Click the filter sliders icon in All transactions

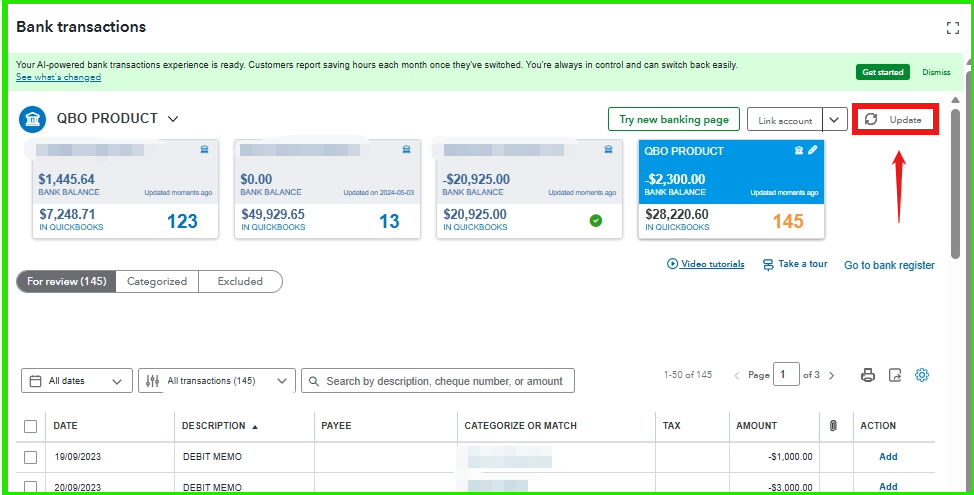click(152, 381)
